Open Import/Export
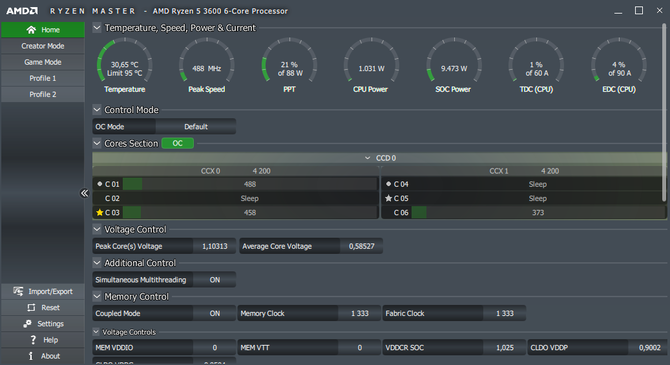Viewport: 670px width, 365px height. point(43,291)
